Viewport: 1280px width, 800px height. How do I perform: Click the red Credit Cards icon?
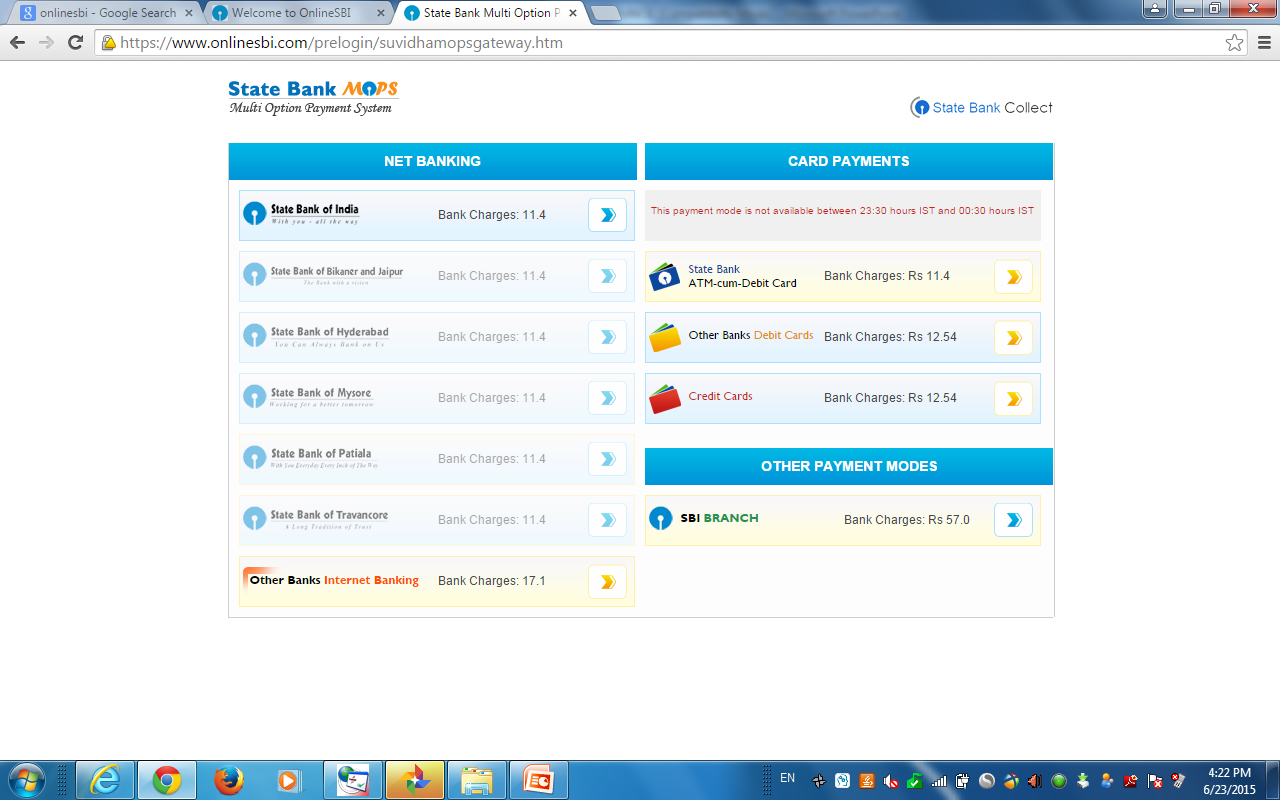[664, 399]
